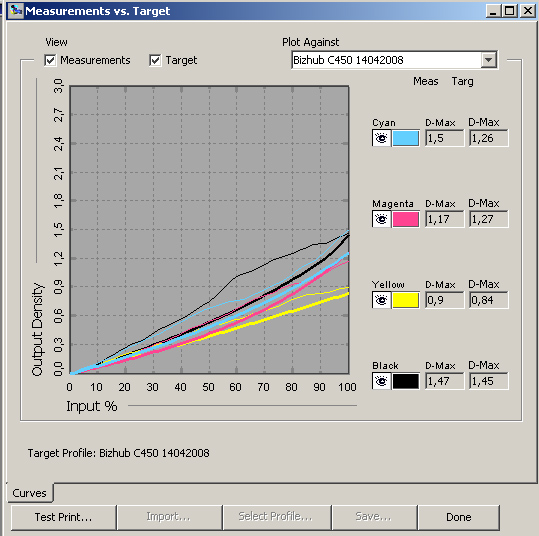Click the Bizhub C450 14042008 combo box
The height and width of the screenshot is (536, 539).
click(394, 60)
